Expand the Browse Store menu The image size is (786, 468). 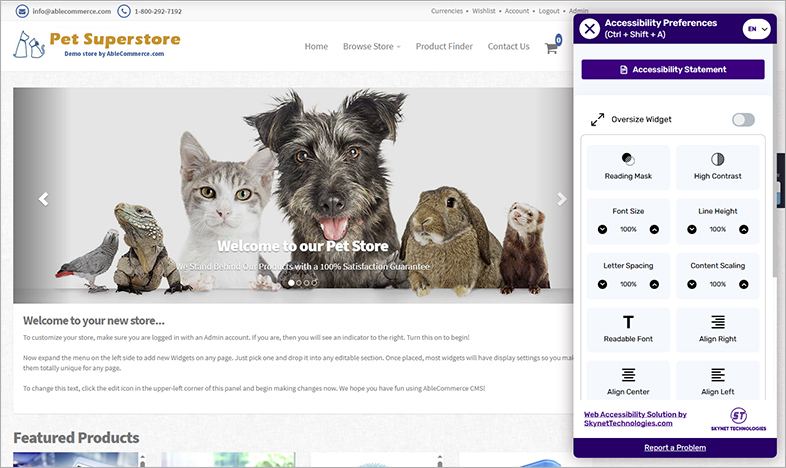tap(371, 46)
